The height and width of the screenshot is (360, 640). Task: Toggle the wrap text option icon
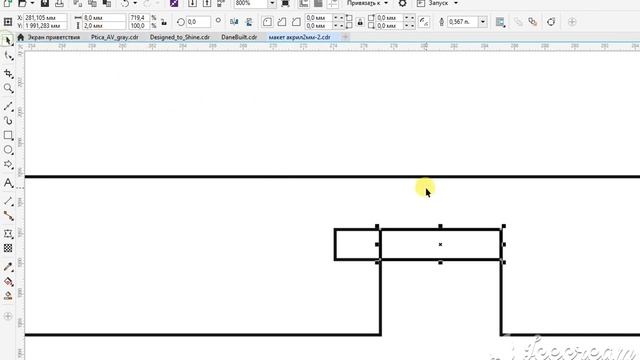(x=500, y=22)
